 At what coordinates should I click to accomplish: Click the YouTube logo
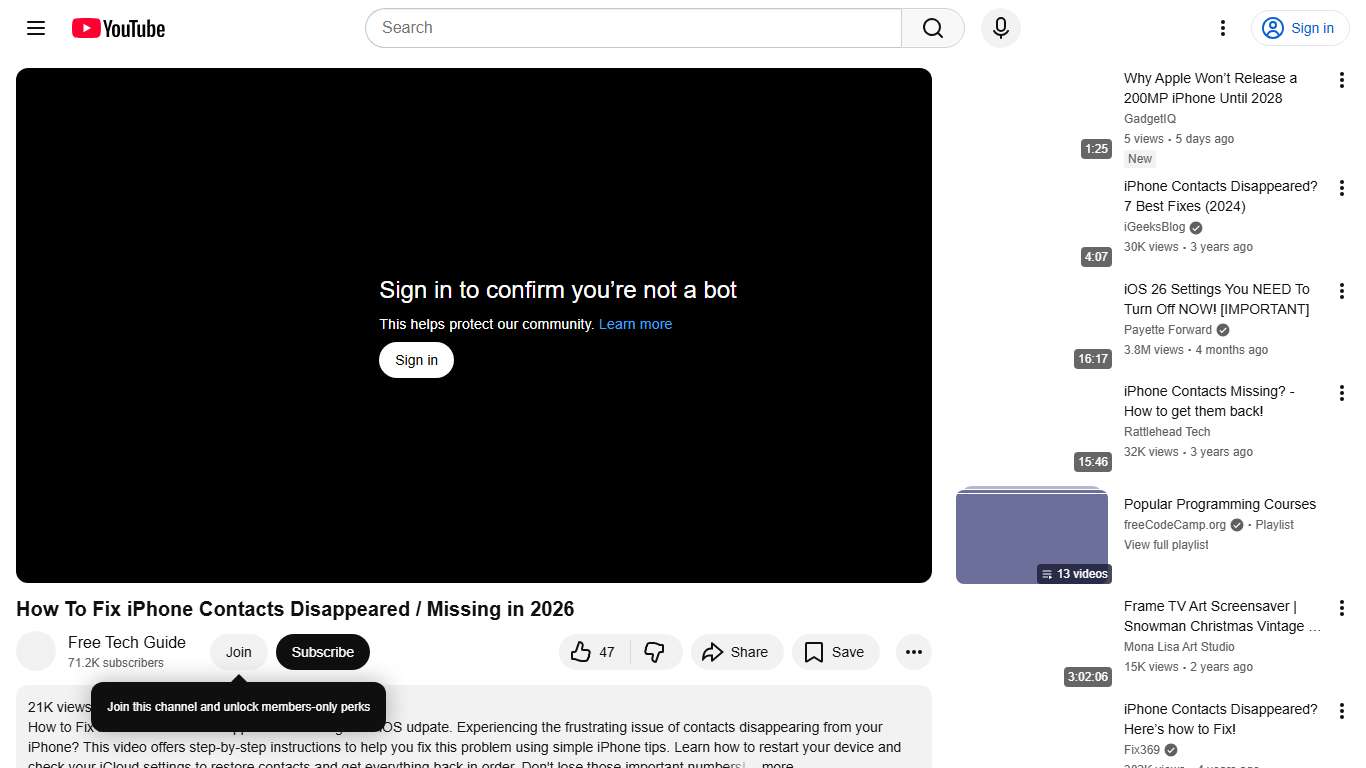coord(117,28)
